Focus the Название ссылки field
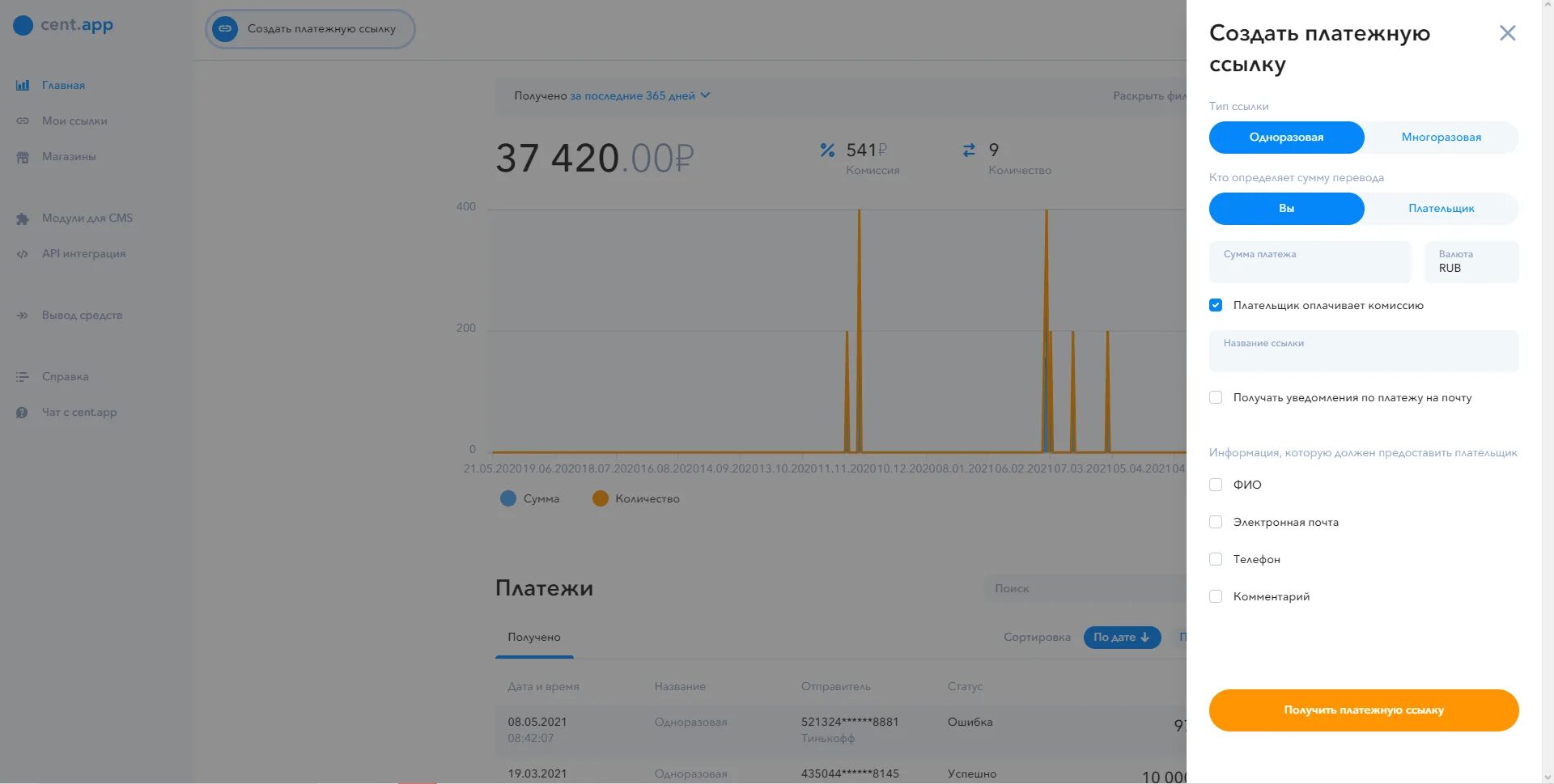The width and height of the screenshot is (1554, 784). (1364, 351)
